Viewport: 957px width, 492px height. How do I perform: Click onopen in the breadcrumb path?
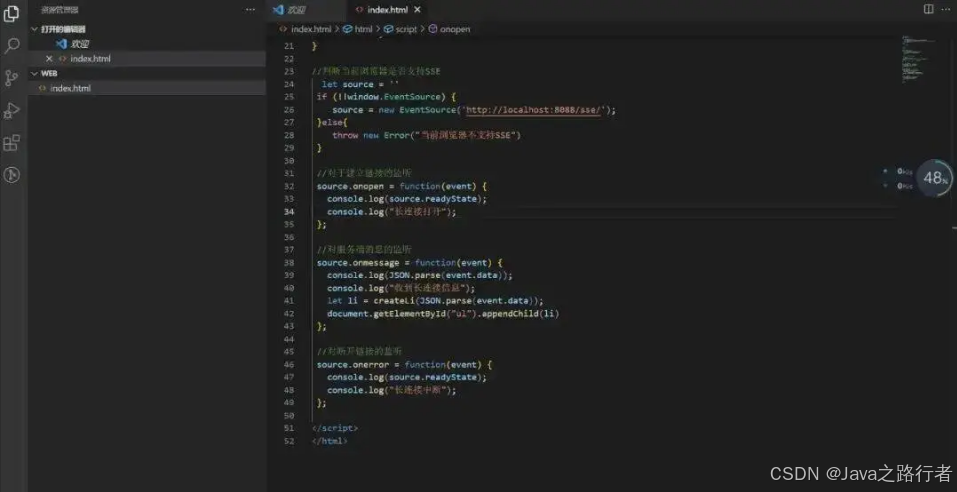pos(455,29)
